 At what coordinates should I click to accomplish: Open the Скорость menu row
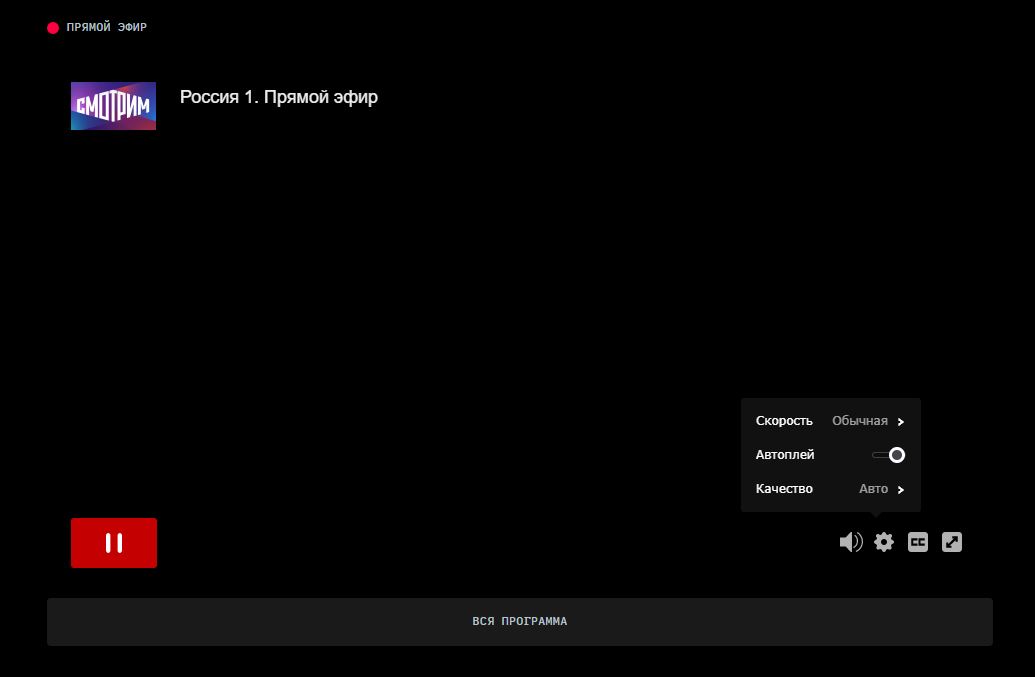tap(830, 421)
